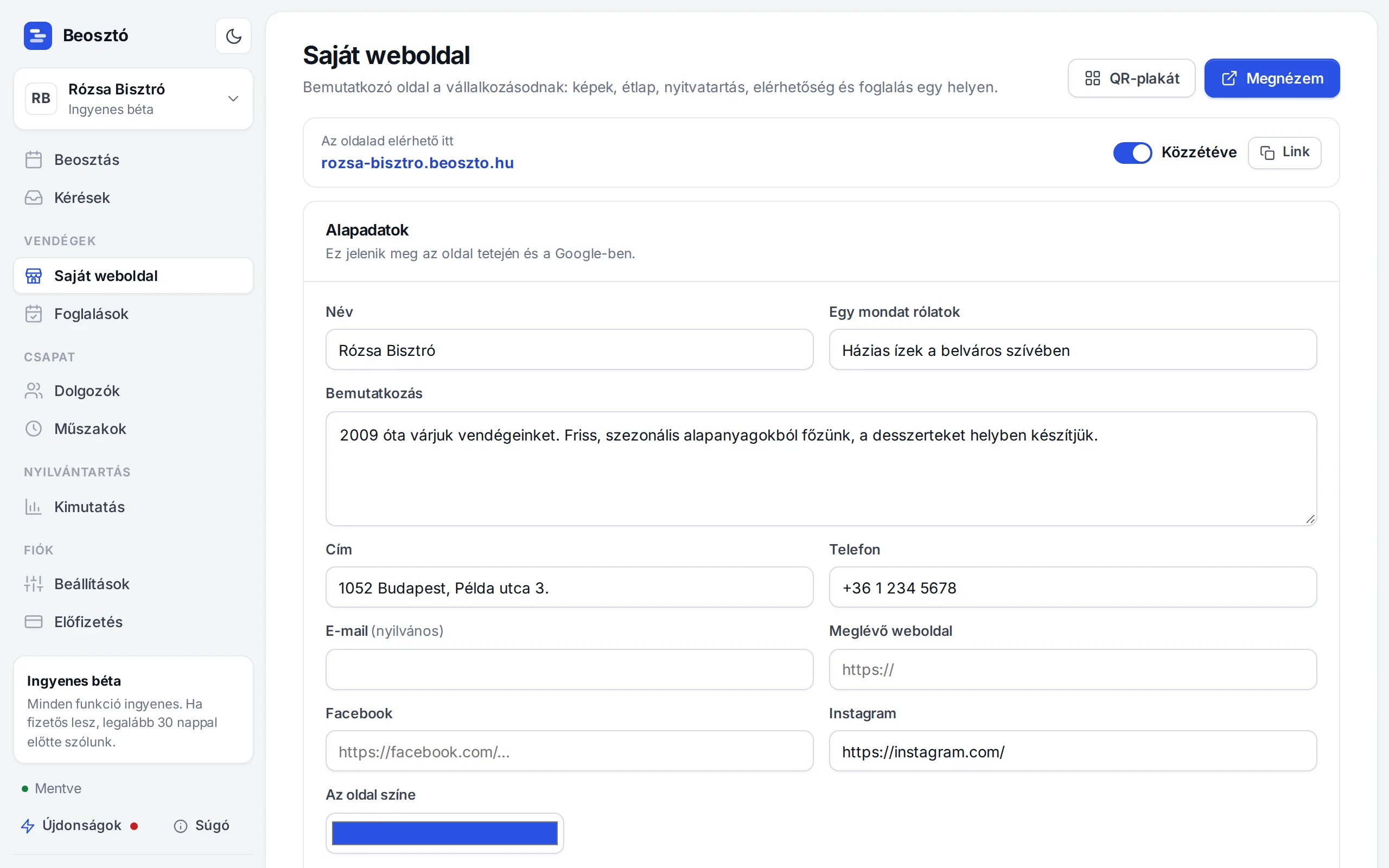Click the external link icon in Megnézem
Viewport: 1389px width, 868px height.
pos(1229,78)
